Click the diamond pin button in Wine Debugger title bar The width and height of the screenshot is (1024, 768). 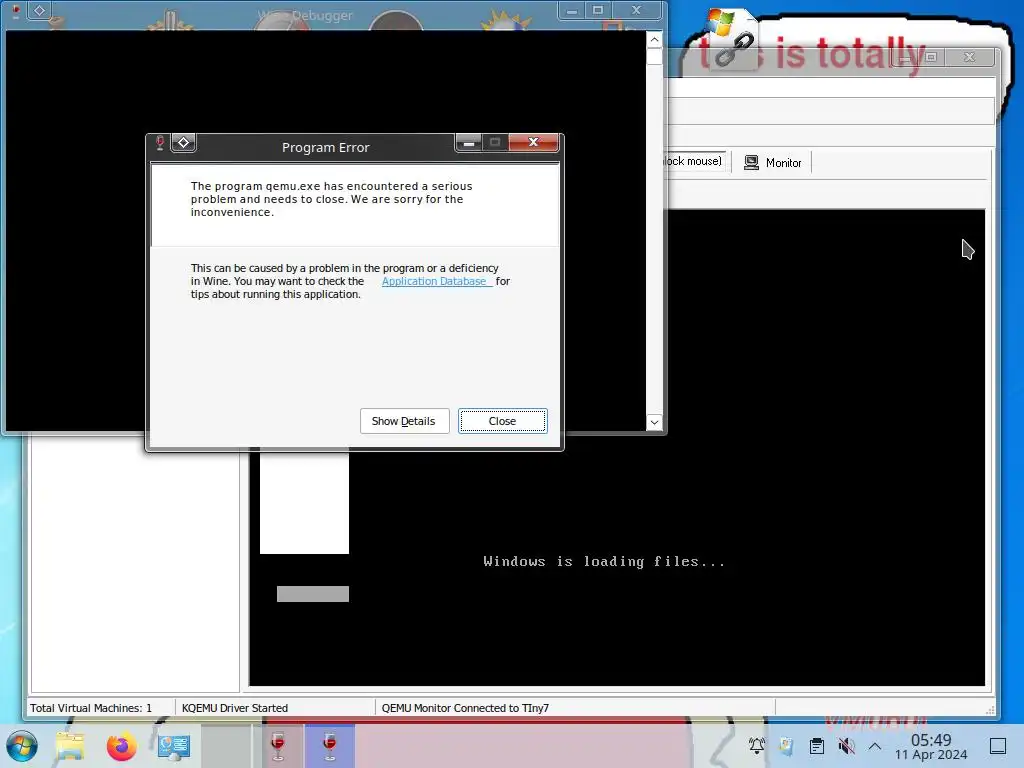tap(39, 10)
